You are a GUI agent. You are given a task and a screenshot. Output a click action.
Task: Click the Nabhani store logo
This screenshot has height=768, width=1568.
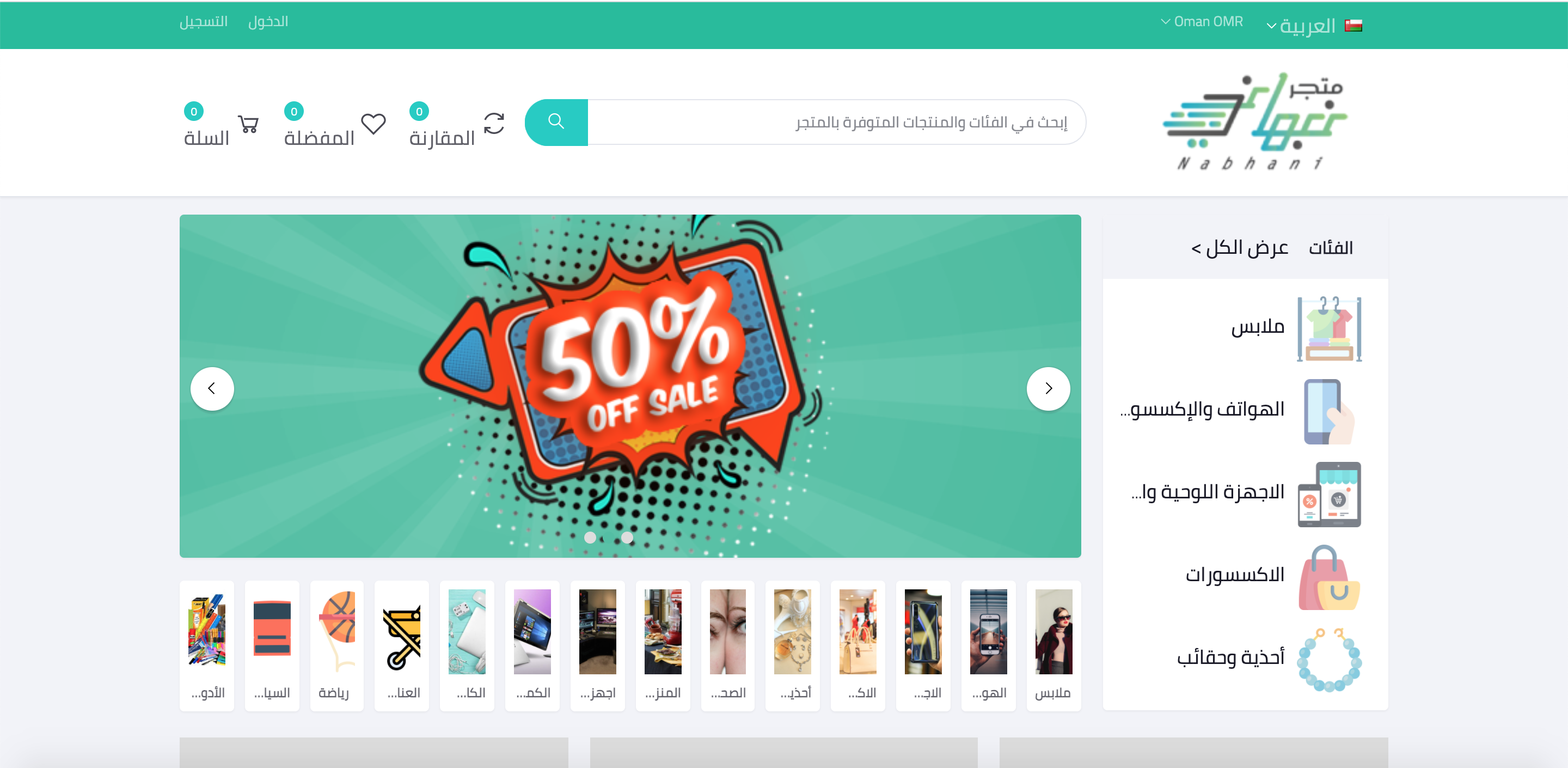[x=1254, y=121]
